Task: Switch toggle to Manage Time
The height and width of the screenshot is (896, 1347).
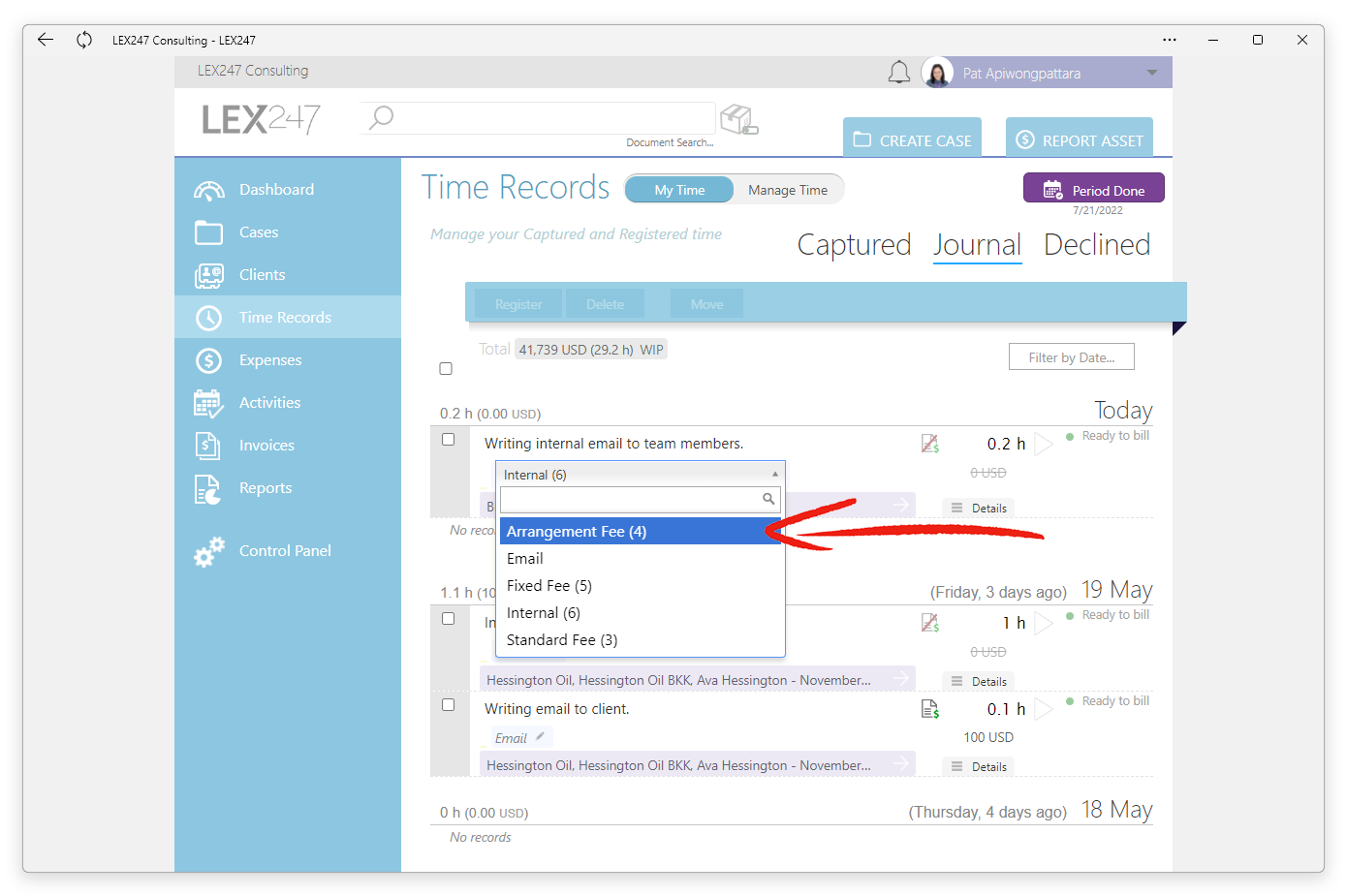Action: tap(788, 190)
